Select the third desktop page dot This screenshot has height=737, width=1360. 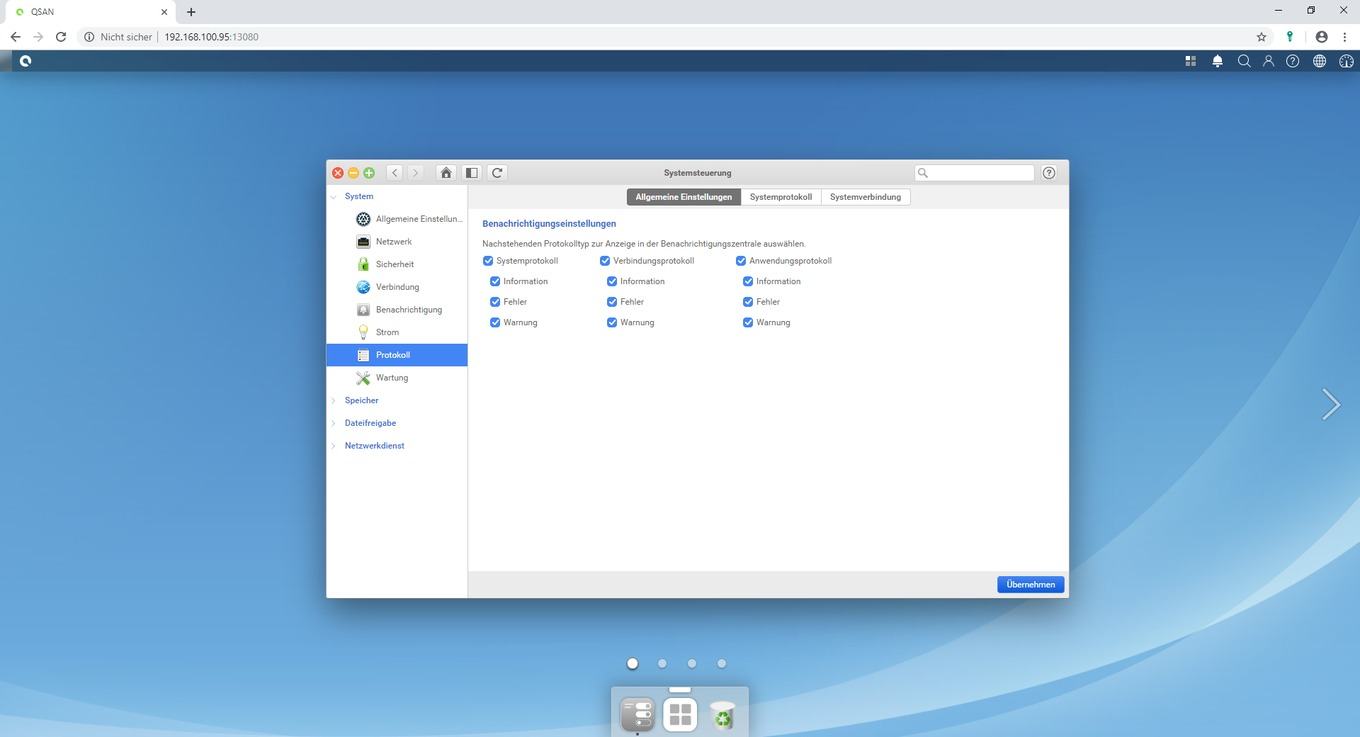pos(692,663)
